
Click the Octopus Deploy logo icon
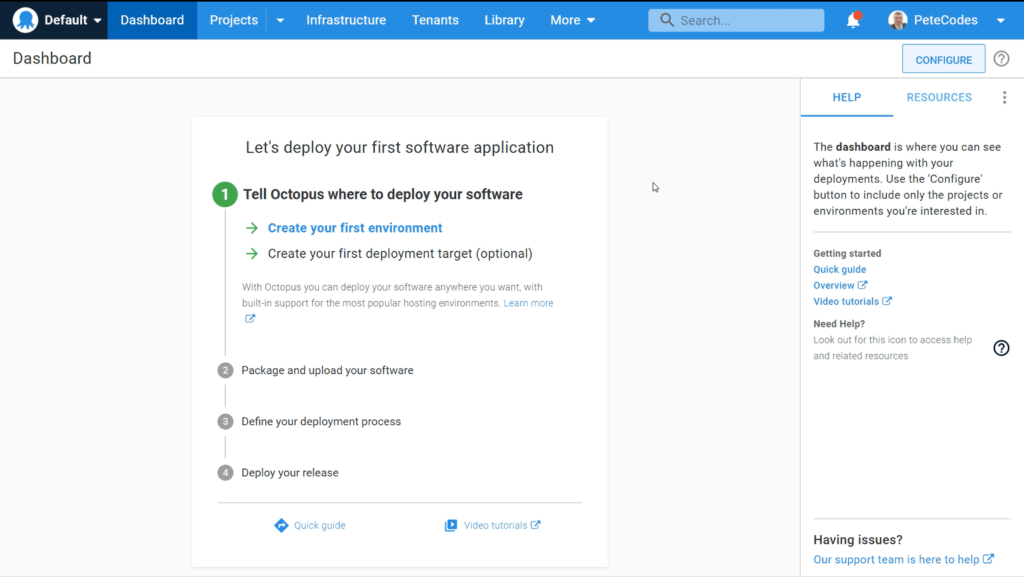25,20
